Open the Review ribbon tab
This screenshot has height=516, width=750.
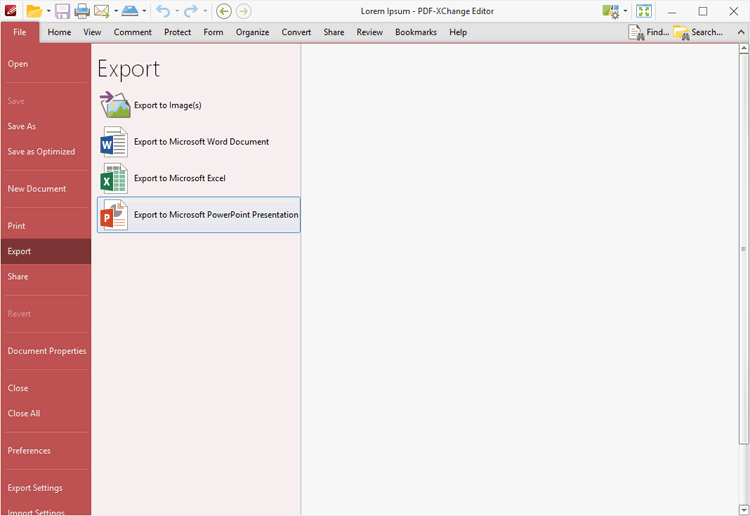pos(370,32)
